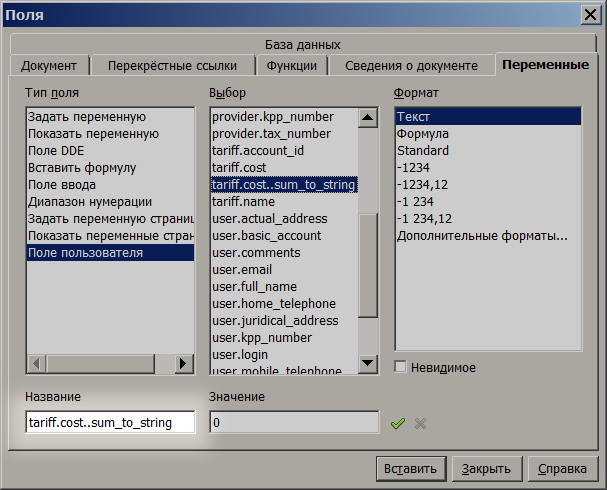
Task: Choose -1234,12 number format
Action: pyautogui.click(x=488, y=185)
